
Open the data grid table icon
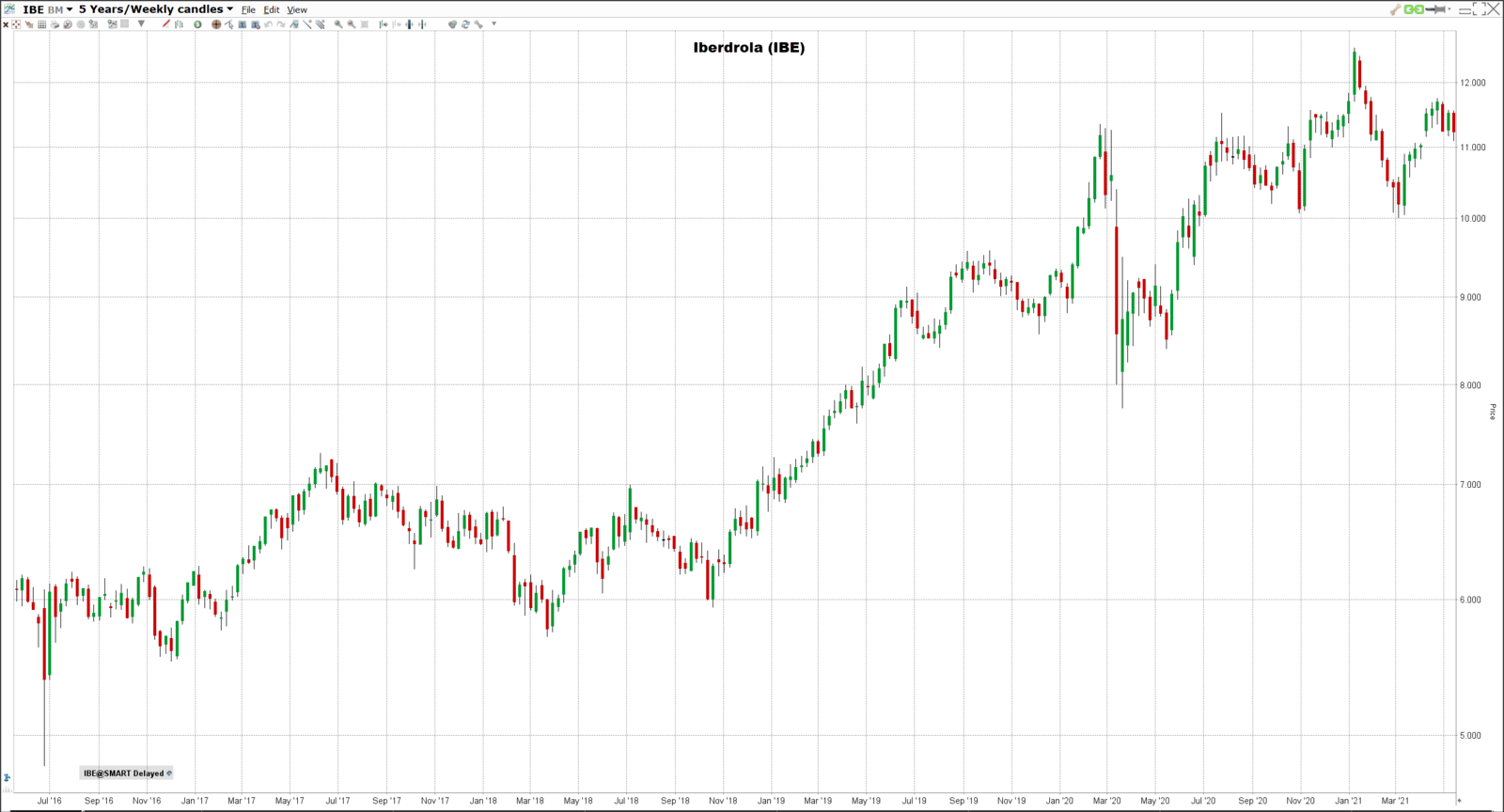point(41,24)
